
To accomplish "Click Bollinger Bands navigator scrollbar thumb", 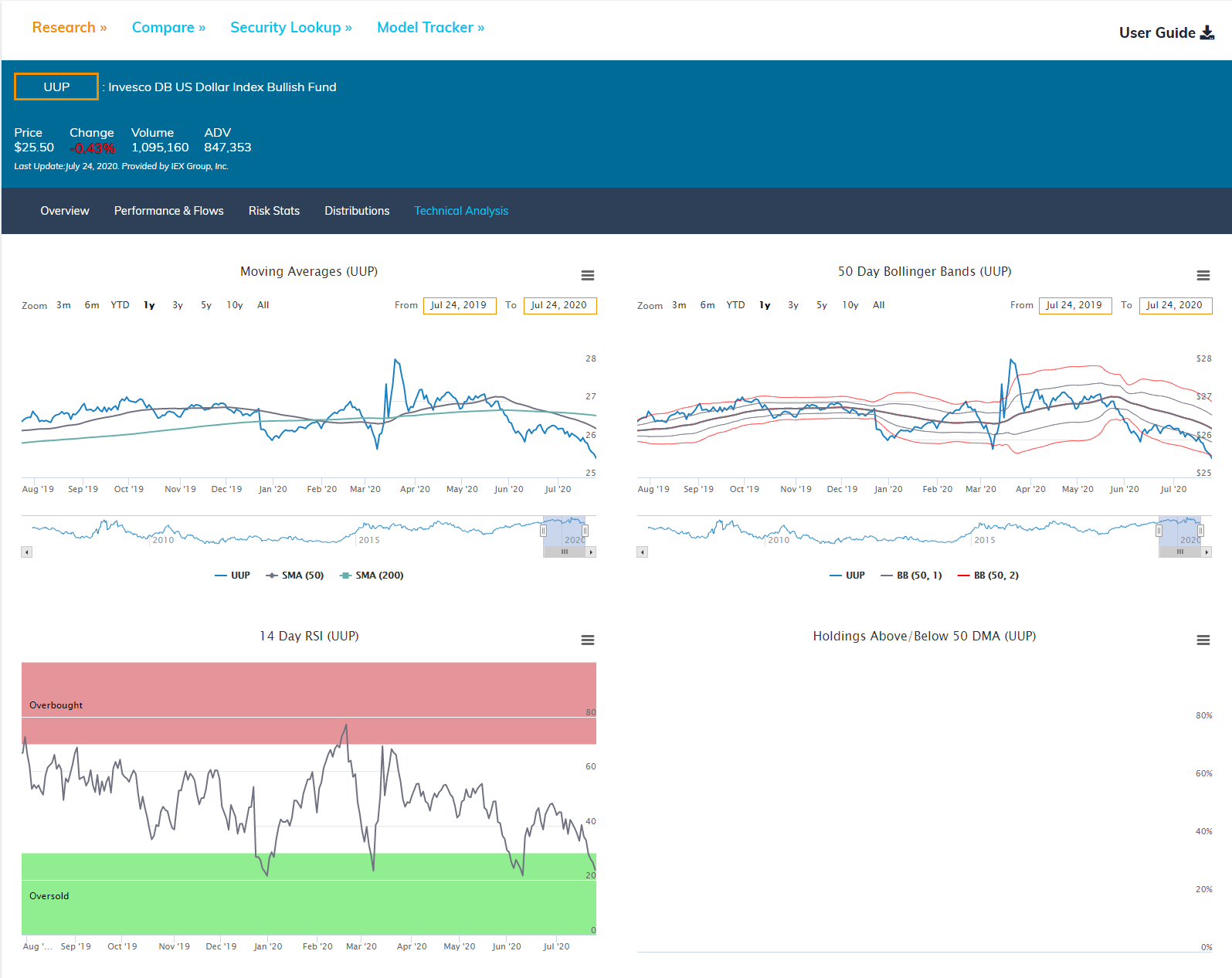I will (x=1180, y=552).
